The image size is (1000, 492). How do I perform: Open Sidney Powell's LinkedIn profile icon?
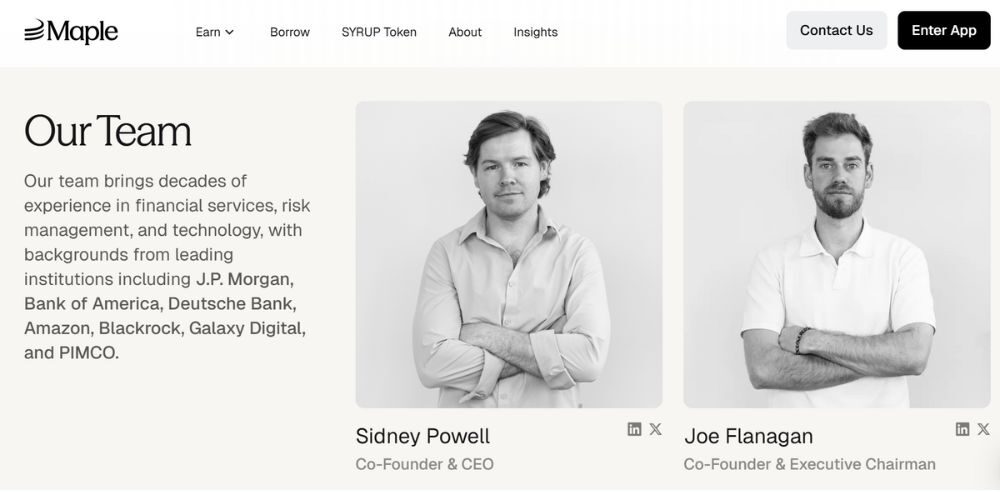point(634,429)
